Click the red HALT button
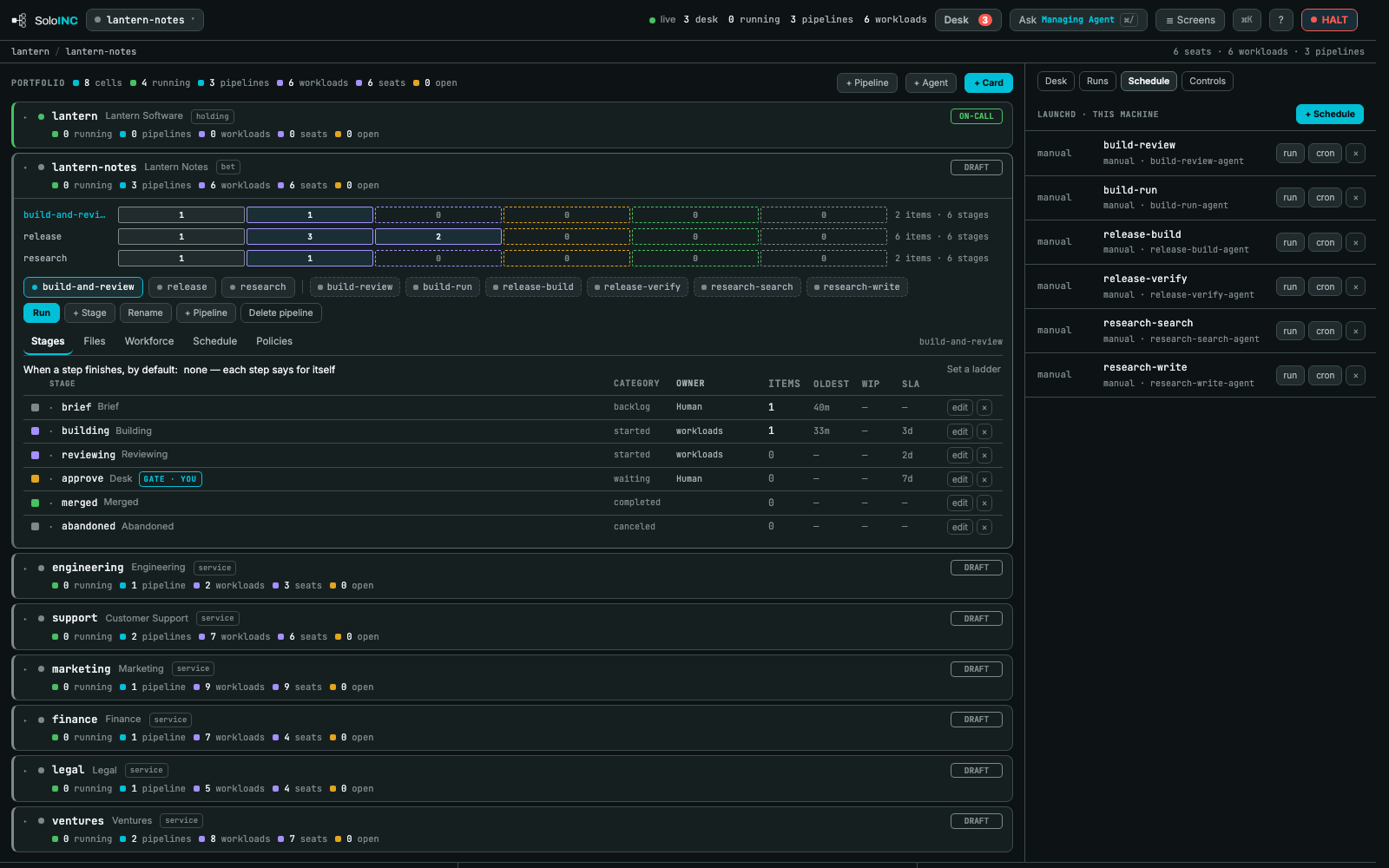The image size is (1389, 868). pyautogui.click(x=1329, y=20)
